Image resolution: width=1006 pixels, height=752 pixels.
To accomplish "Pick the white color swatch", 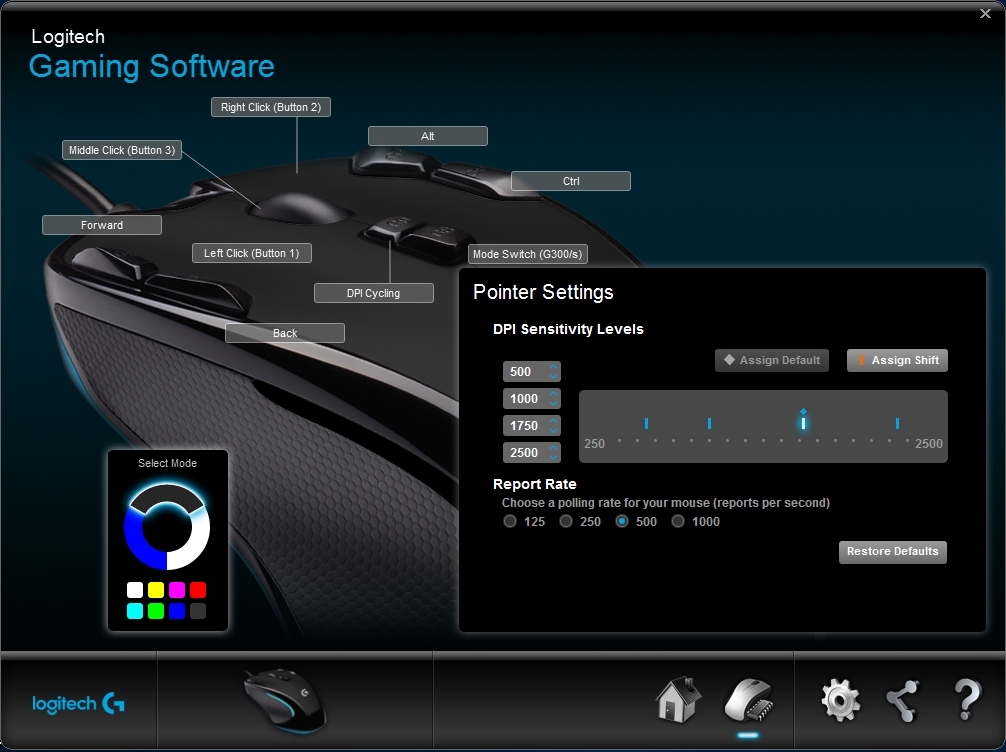I will [x=135, y=590].
